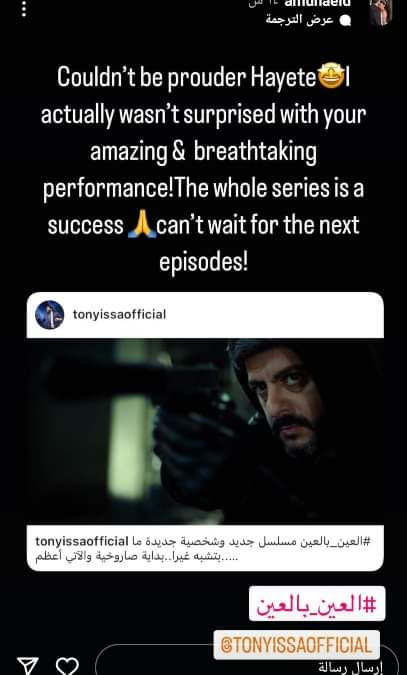Open the story poster's profile picture
407x675 pixels.
pos(381,12)
